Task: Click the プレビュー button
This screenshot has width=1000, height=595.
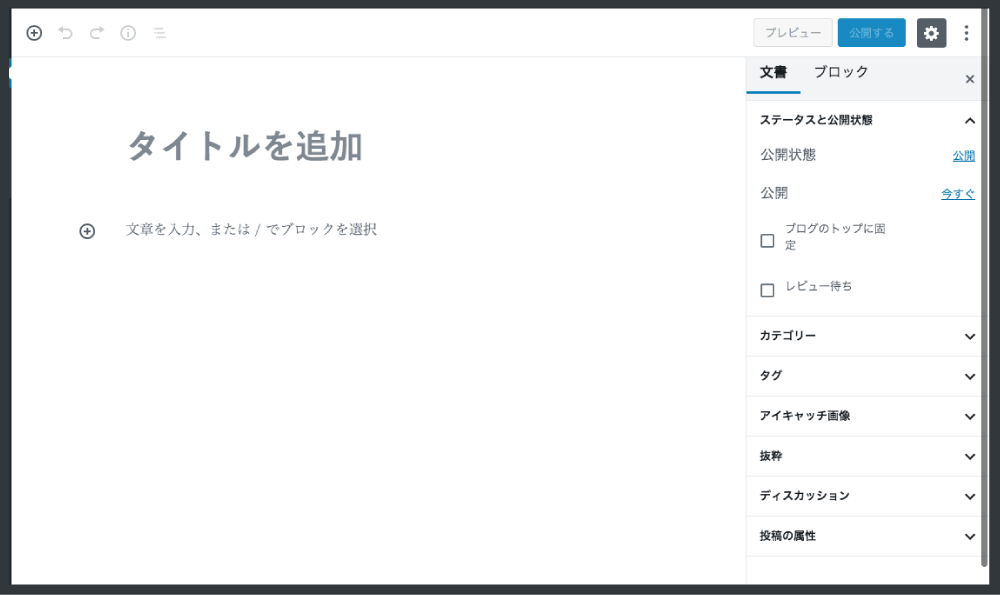Action: 792,33
